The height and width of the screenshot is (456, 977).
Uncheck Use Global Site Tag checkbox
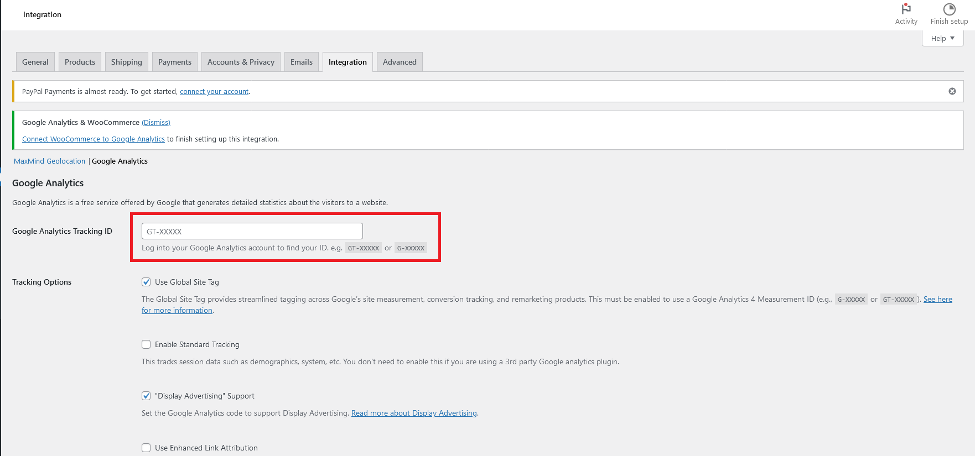tap(146, 282)
